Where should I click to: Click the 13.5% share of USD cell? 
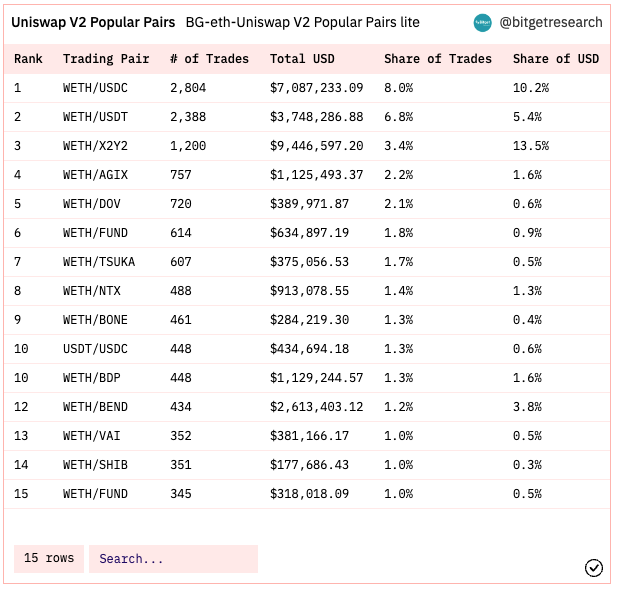point(531,146)
